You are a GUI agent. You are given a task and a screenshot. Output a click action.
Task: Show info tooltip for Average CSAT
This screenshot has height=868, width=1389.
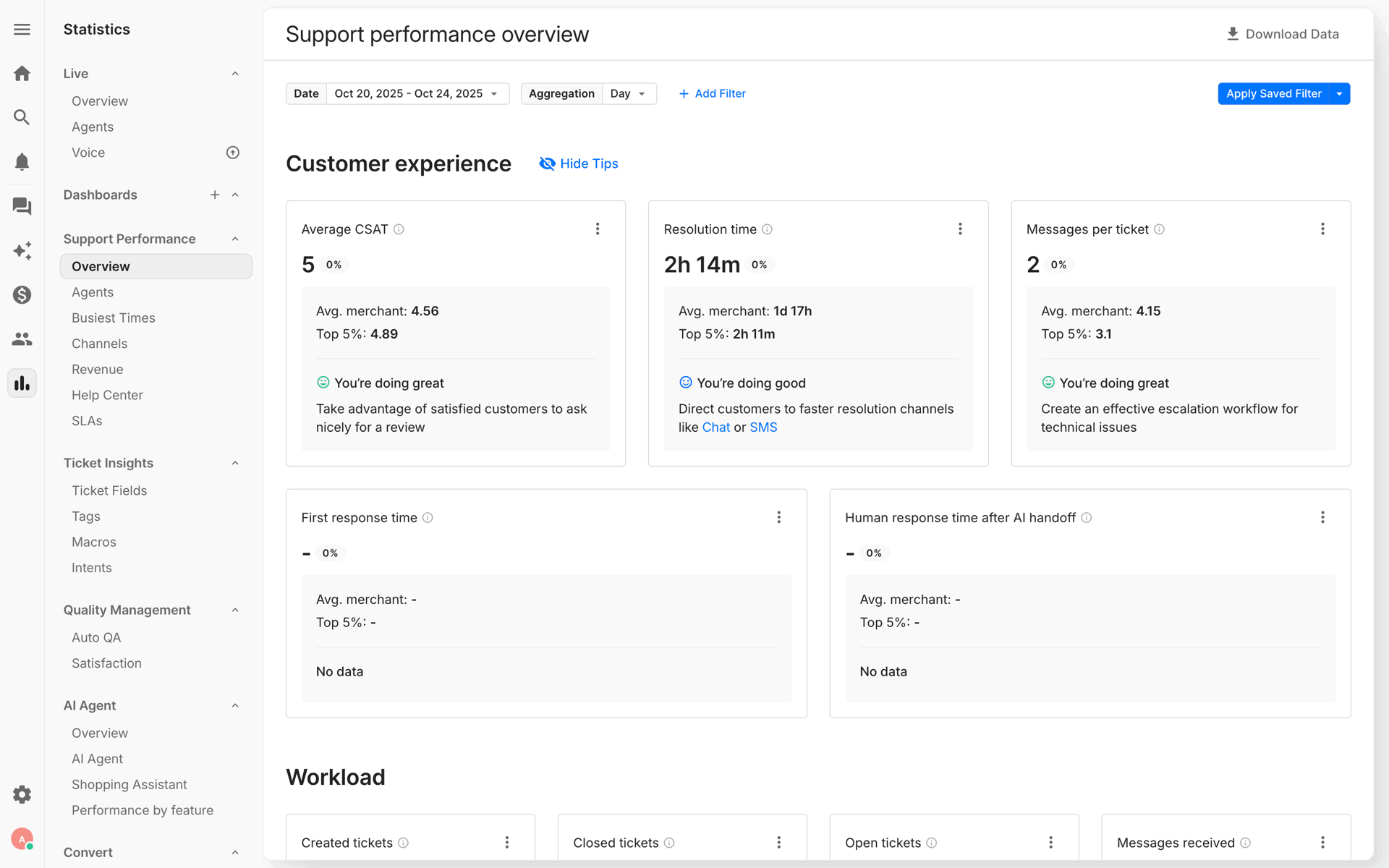click(x=399, y=229)
